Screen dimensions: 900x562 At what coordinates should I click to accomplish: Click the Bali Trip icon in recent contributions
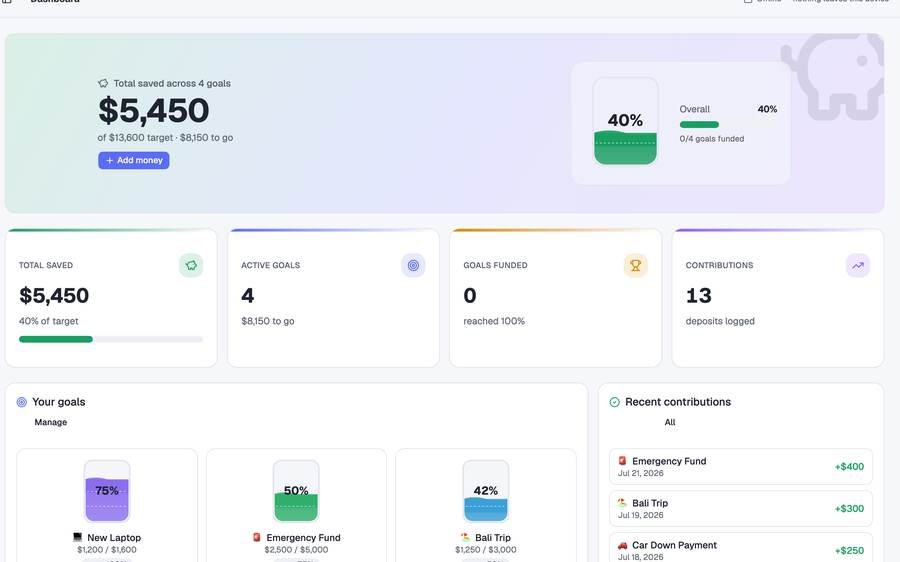coord(622,502)
